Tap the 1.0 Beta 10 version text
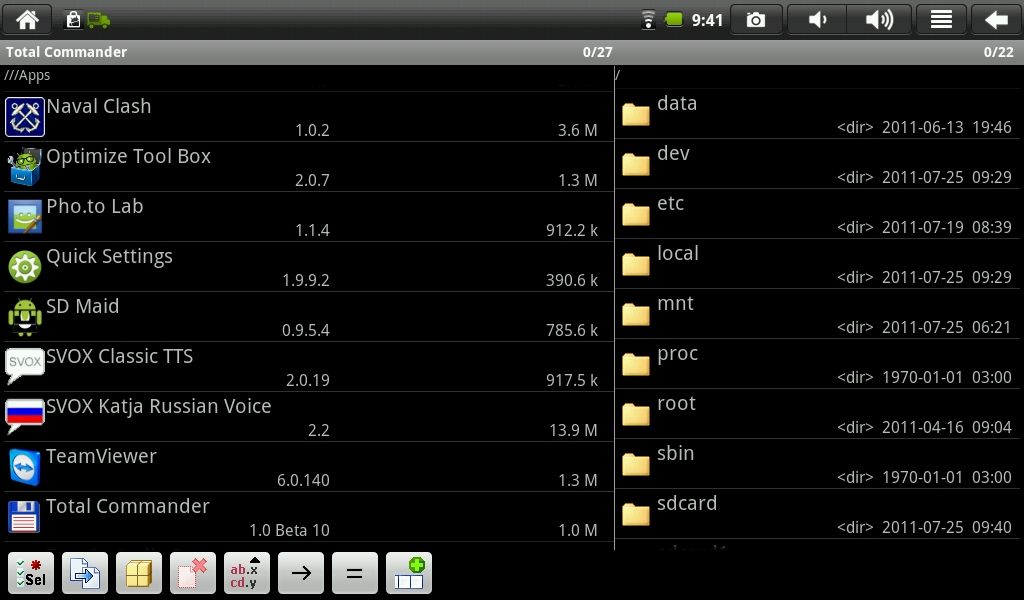The width and height of the screenshot is (1024, 600). pyautogui.click(x=289, y=530)
